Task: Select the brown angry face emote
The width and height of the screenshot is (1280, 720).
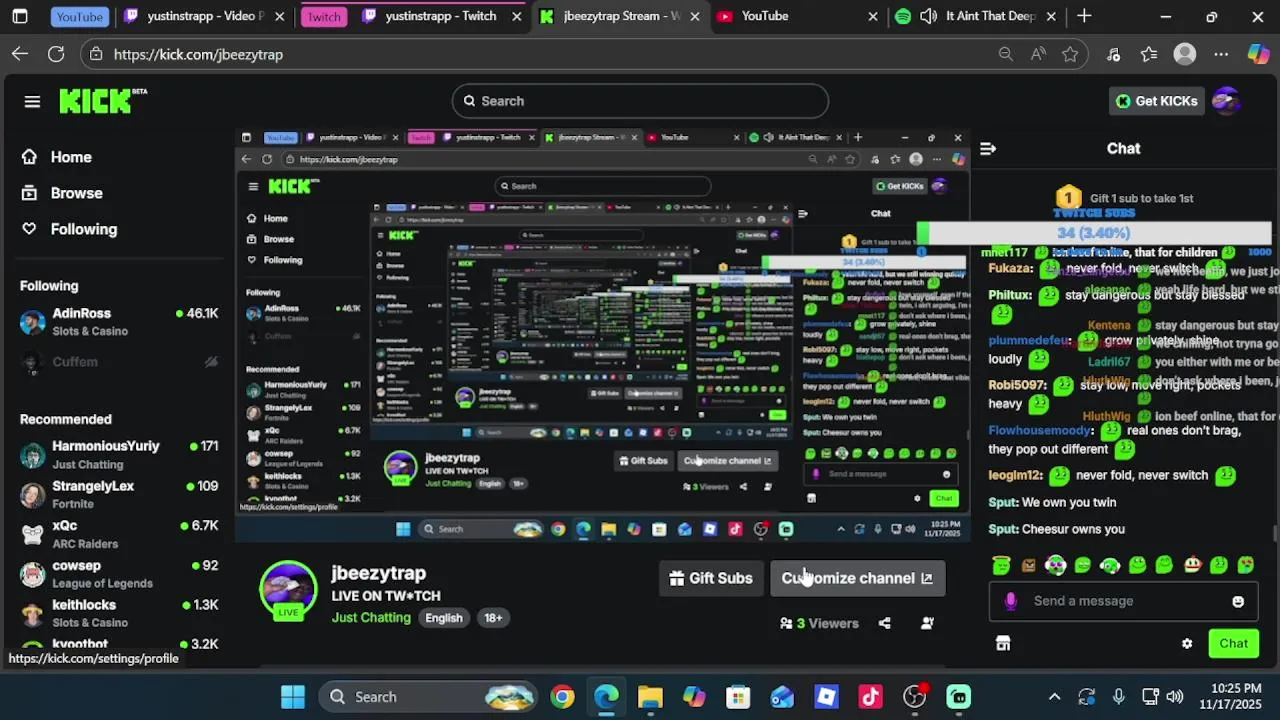Action: tap(1029, 565)
